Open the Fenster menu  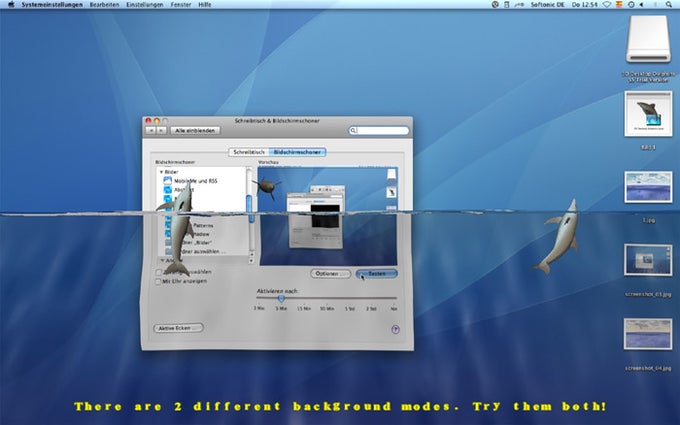tap(181, 5)
